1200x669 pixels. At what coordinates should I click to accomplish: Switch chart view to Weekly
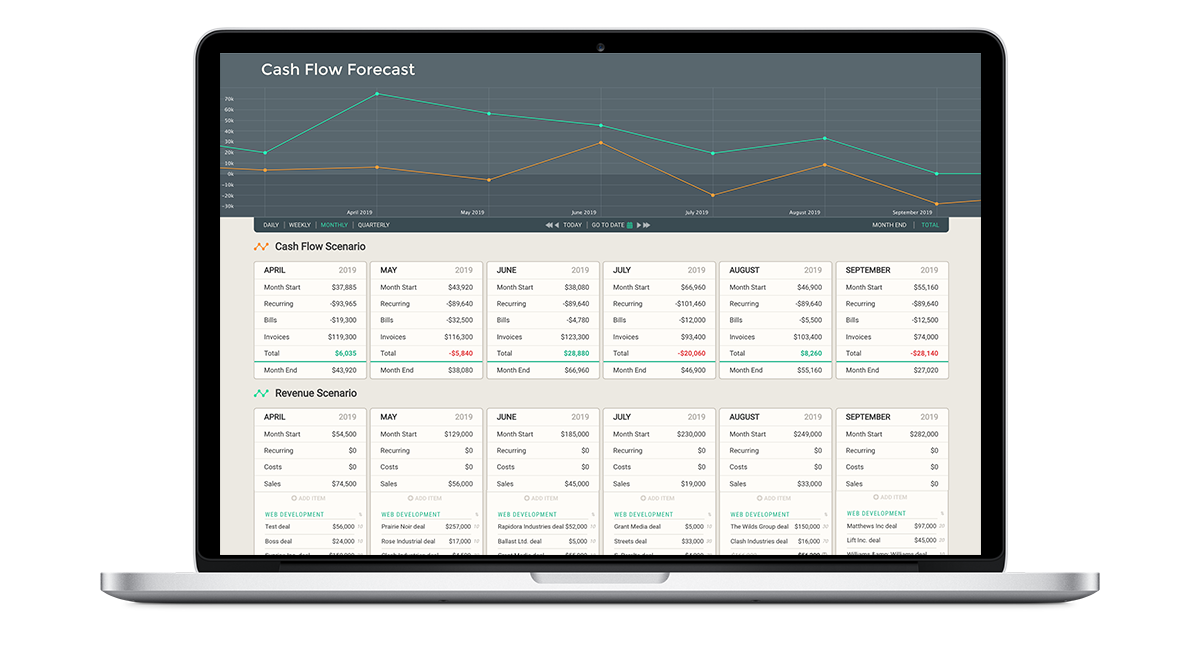[300, 225]
